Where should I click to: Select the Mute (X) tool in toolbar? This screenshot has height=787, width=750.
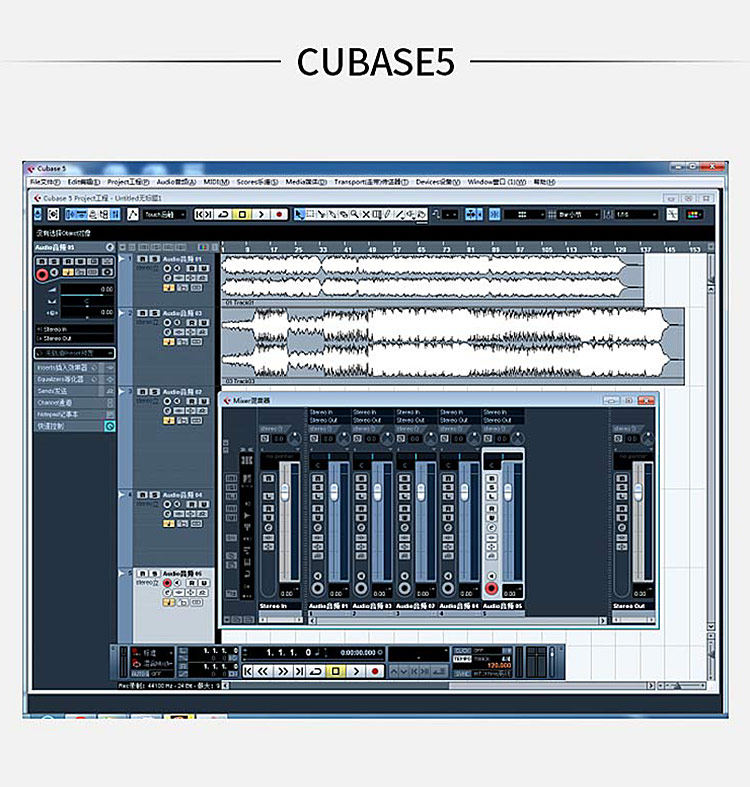366,214
